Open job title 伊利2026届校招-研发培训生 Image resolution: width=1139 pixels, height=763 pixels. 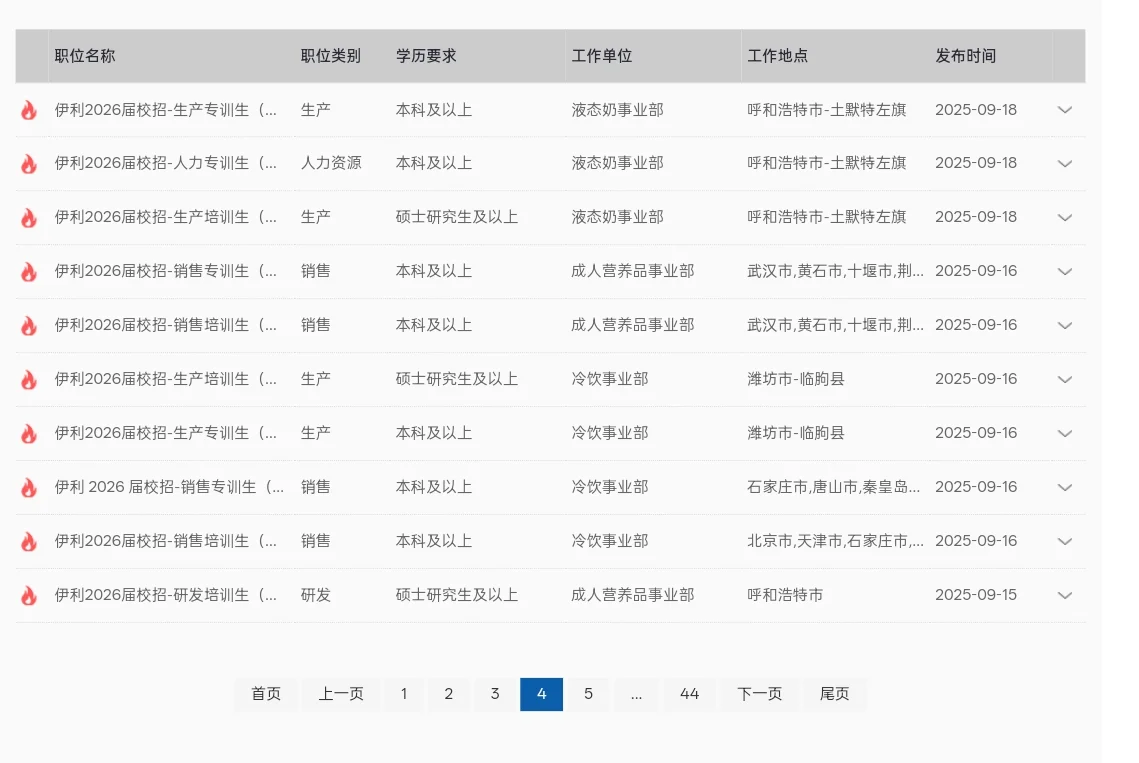[x=166, y=595]
